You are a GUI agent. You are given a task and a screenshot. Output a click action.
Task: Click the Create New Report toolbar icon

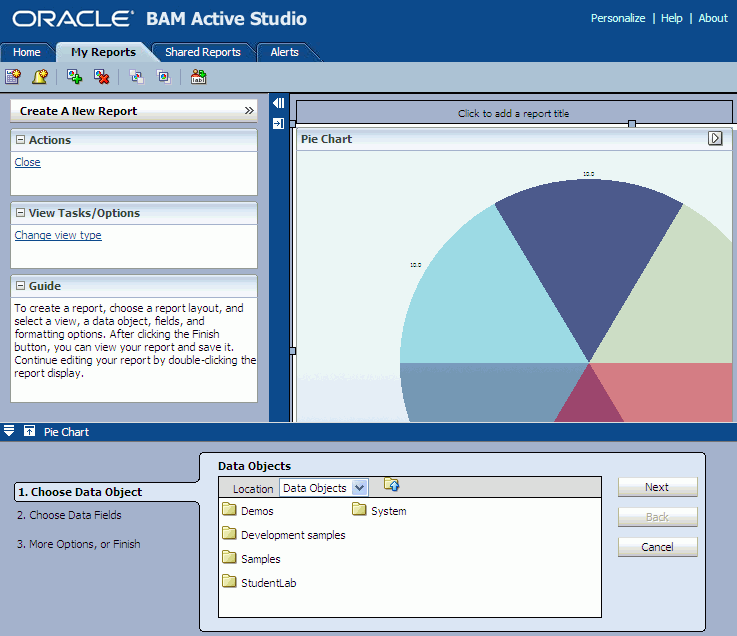pos(13,76)
